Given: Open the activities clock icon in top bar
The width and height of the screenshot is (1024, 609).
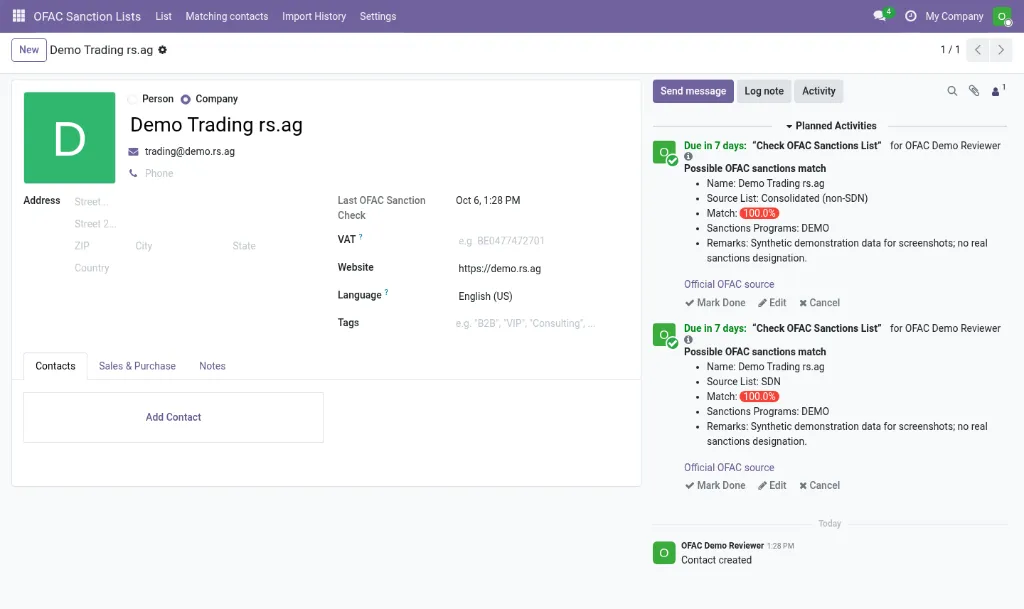Looking at the screenshot, I should pyautogui.click(x=910, y=16).
